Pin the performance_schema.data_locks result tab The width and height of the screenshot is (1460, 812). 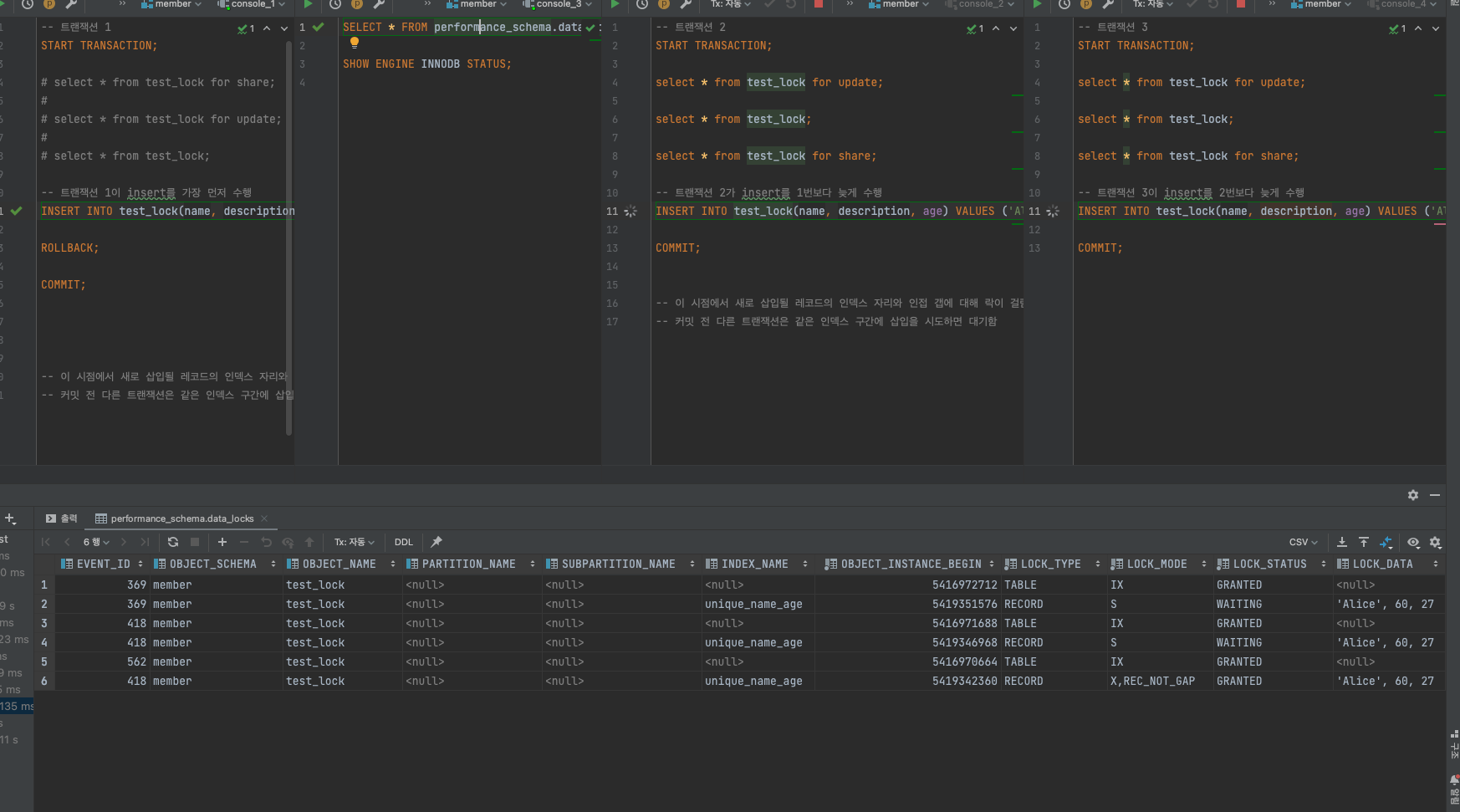click(x=436, y=542)
